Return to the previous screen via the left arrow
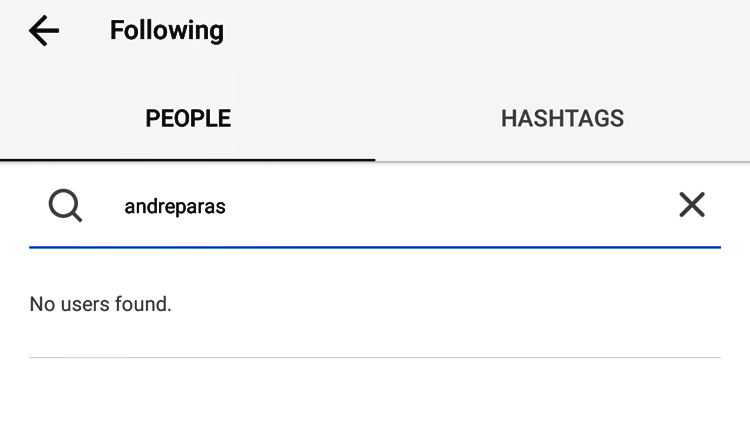 [x=44, y=31]
